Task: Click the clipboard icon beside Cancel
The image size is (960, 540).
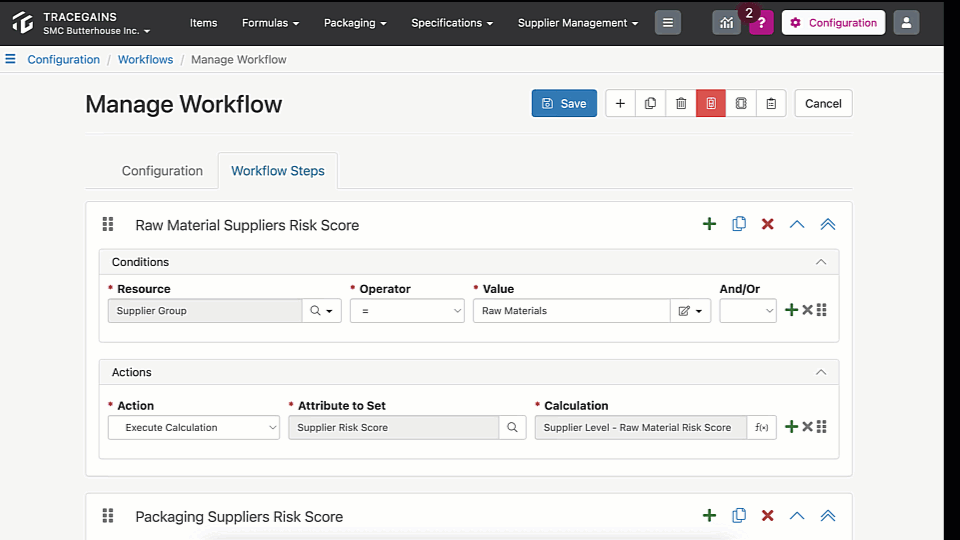Action: pyautogui.click(x=771, y=103)
